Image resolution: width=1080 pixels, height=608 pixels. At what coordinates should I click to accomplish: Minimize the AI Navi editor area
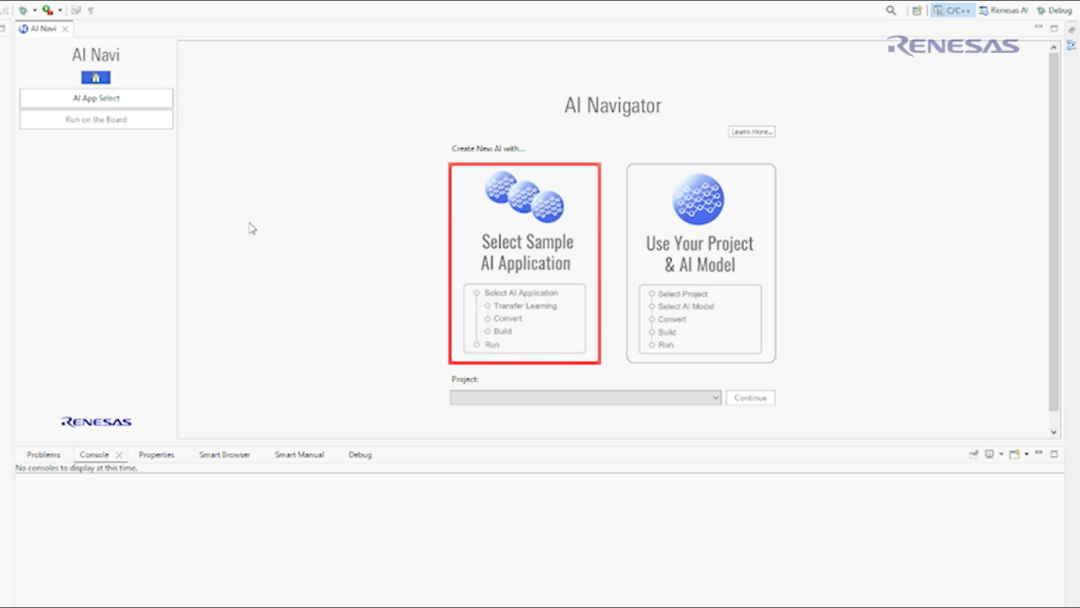(1039, 27)
